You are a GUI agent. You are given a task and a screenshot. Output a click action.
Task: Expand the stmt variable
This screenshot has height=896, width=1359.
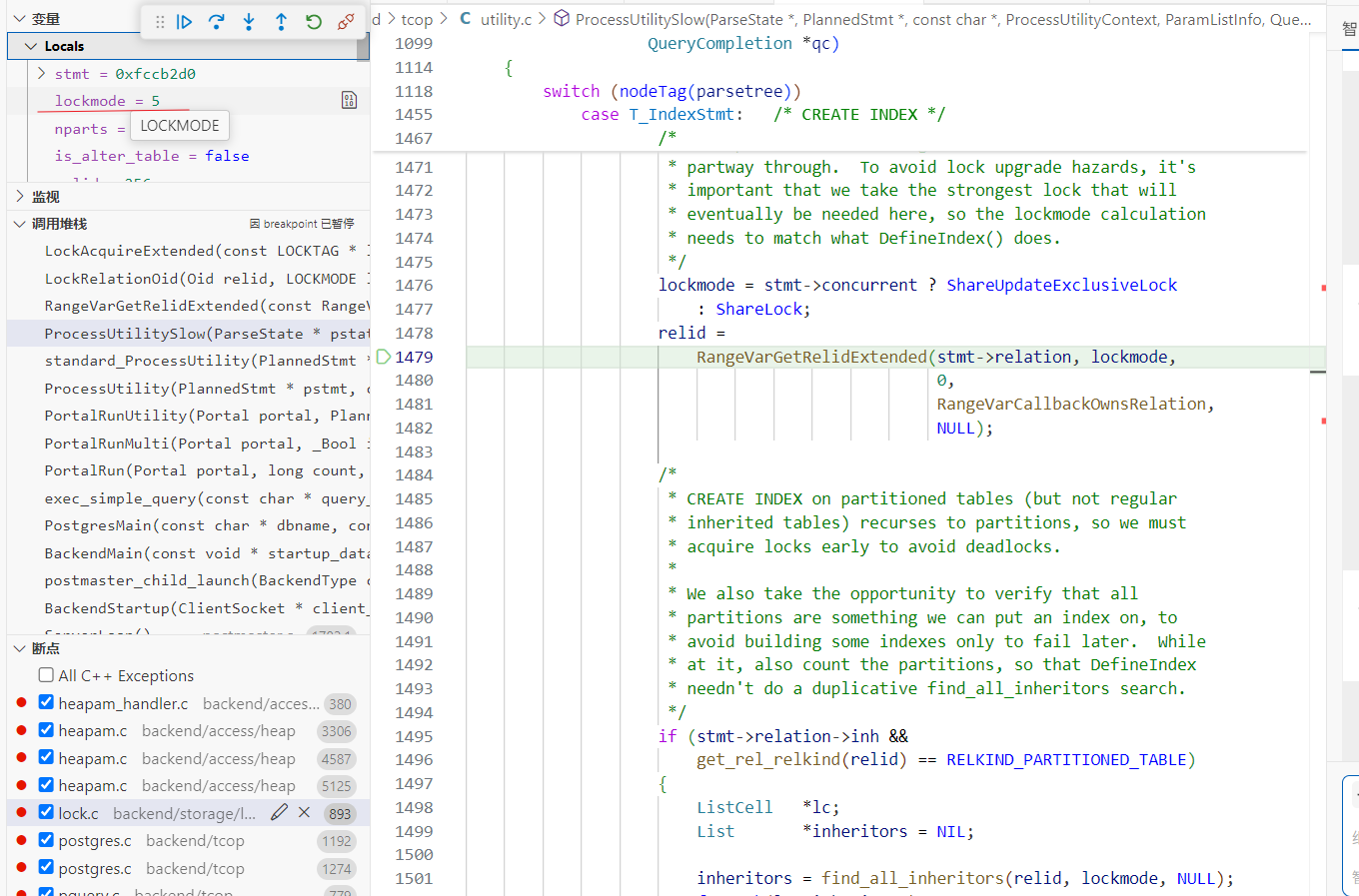(41, 74)
